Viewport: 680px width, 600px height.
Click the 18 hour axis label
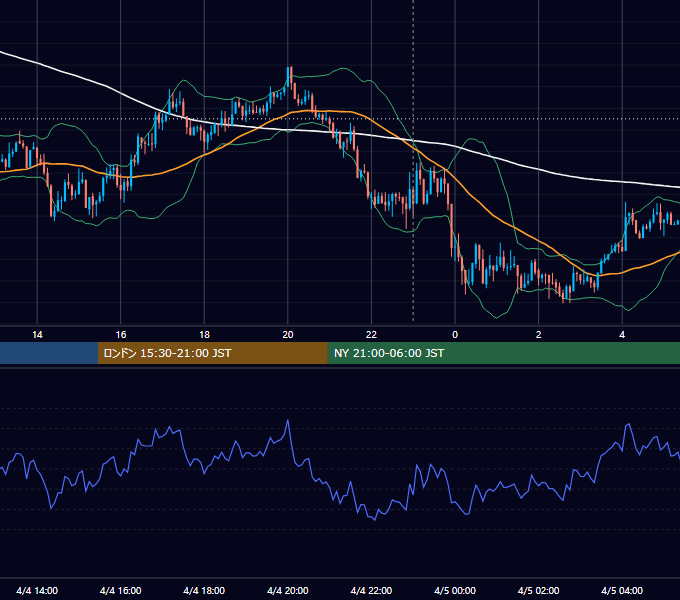pos(204,335)
